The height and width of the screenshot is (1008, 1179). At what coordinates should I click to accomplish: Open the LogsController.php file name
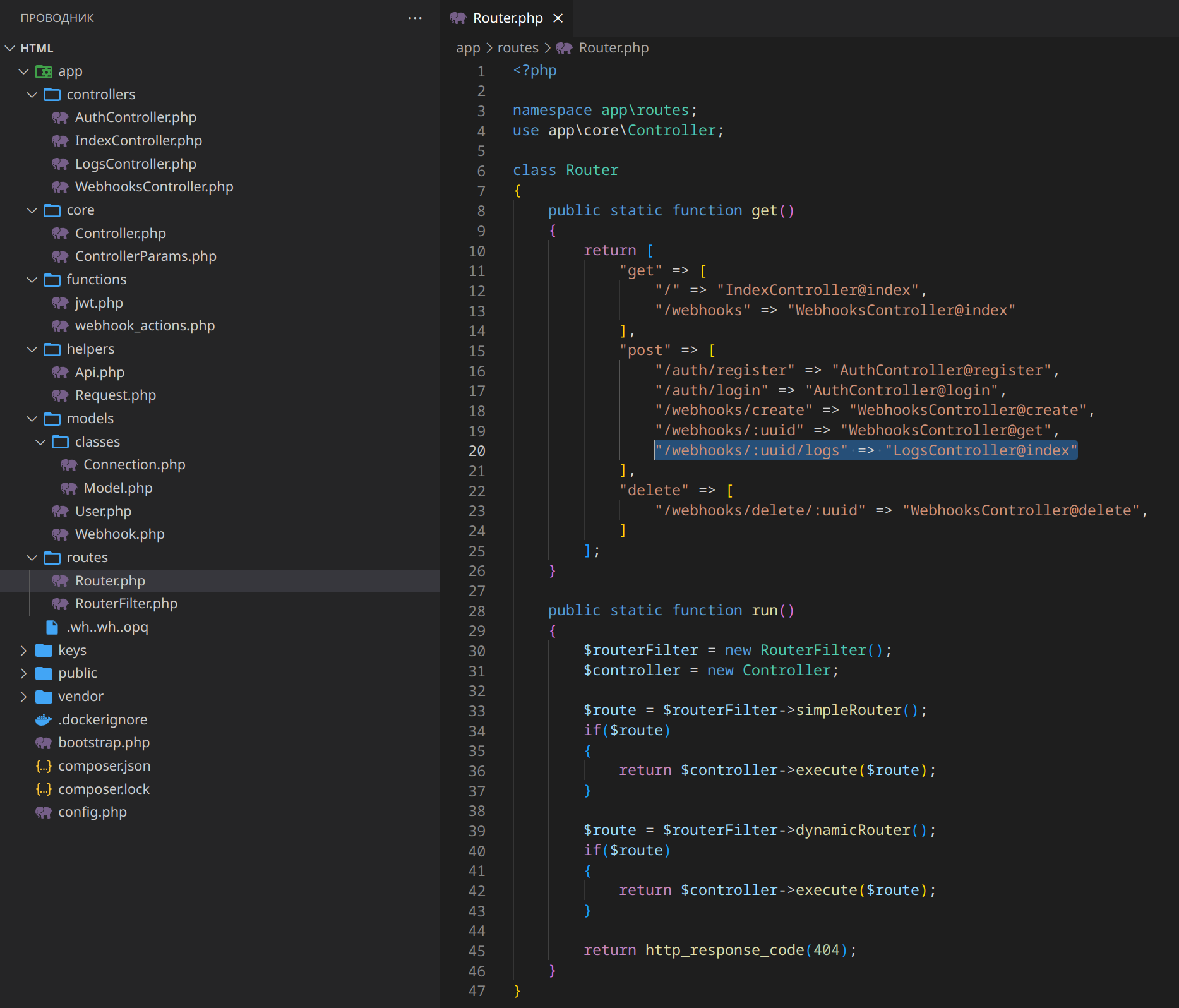(x=136, y=164)
